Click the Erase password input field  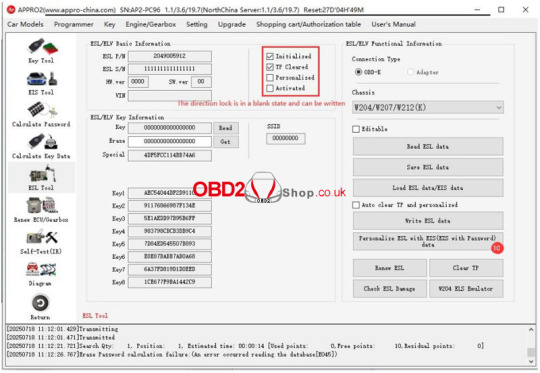(170, 142)
